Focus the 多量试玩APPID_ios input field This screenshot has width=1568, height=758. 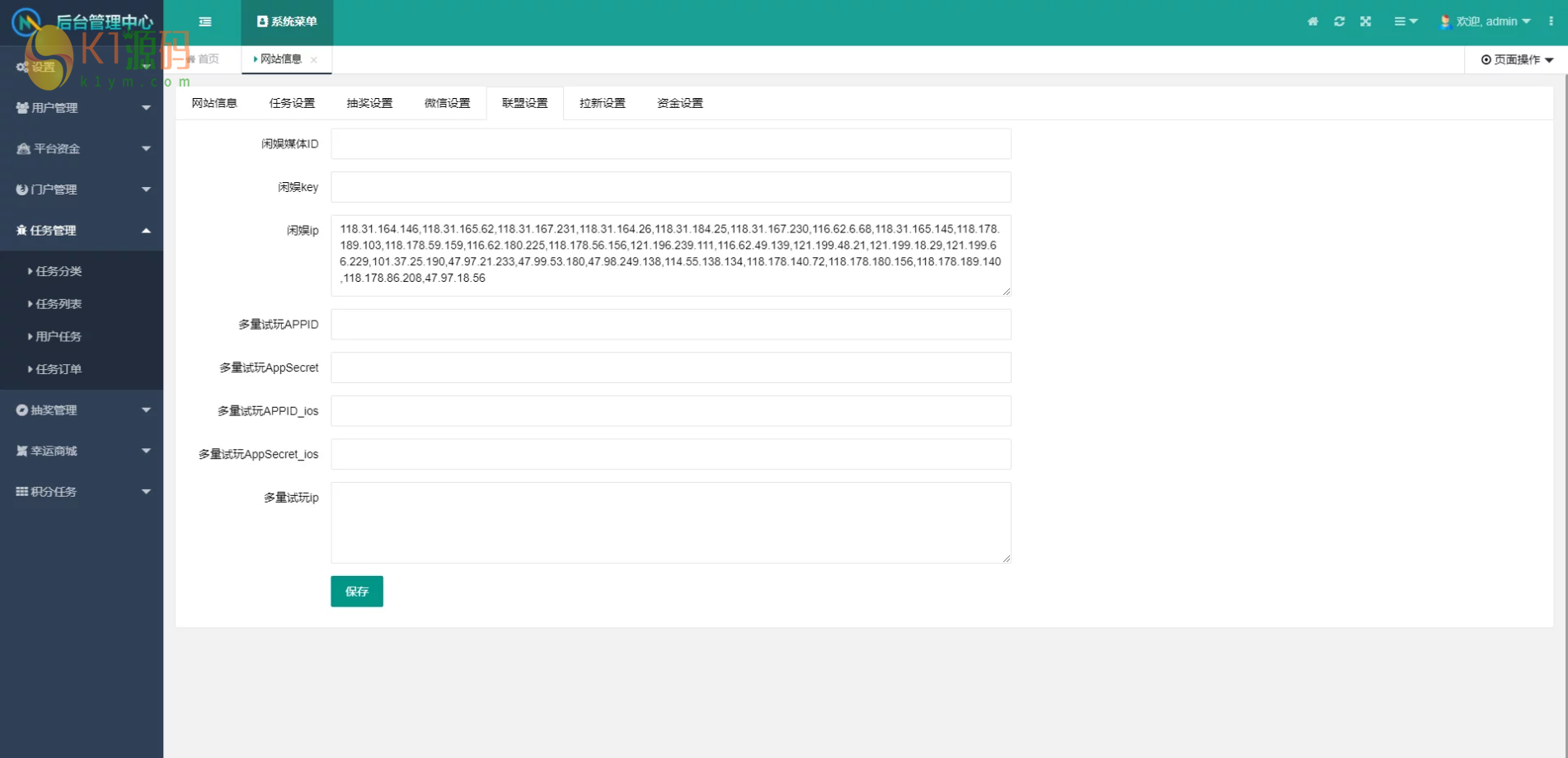671,411
